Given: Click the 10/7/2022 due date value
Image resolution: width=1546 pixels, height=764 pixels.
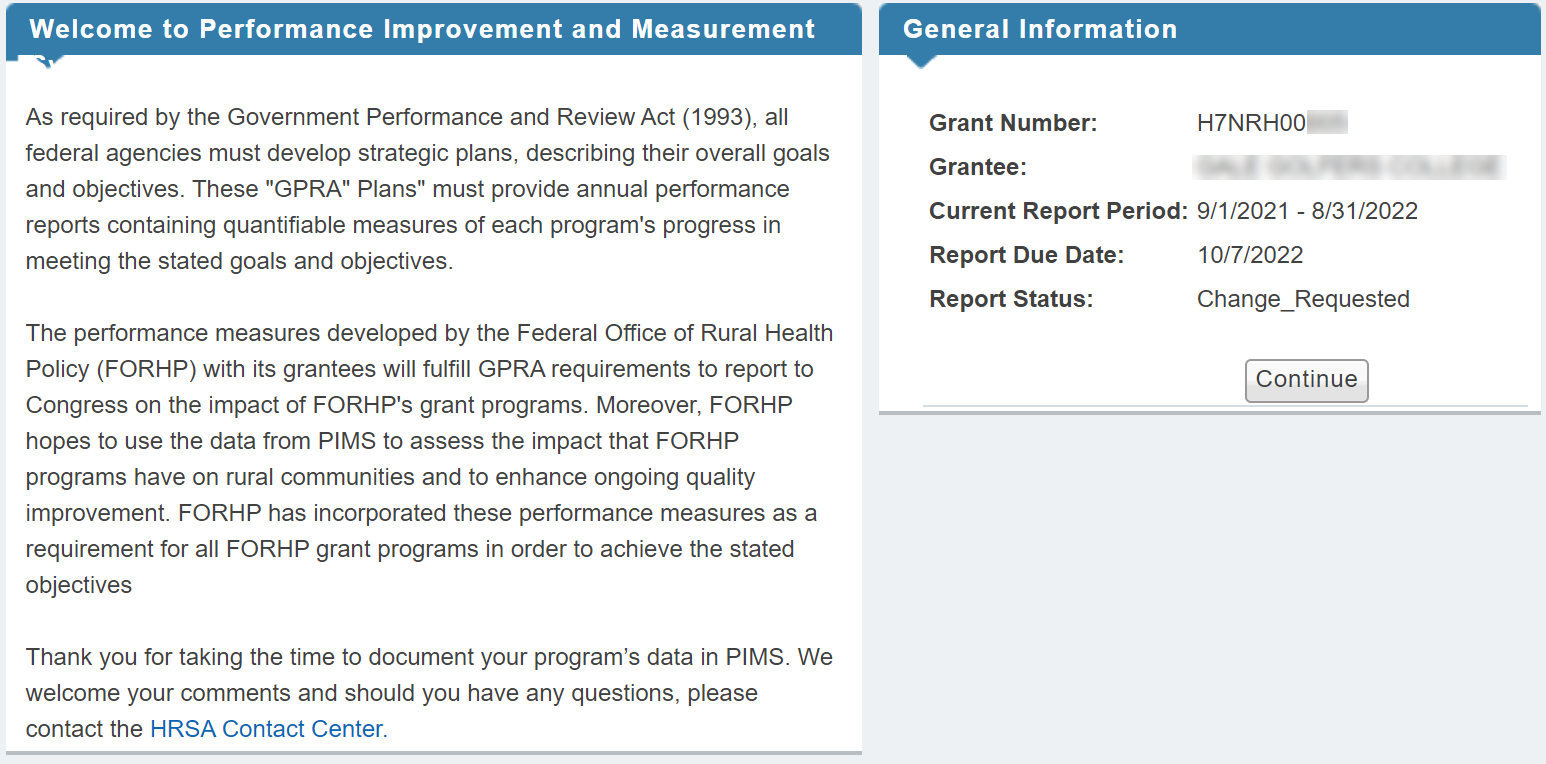Looking at the screenshot, I should [x=1250, y=256].
